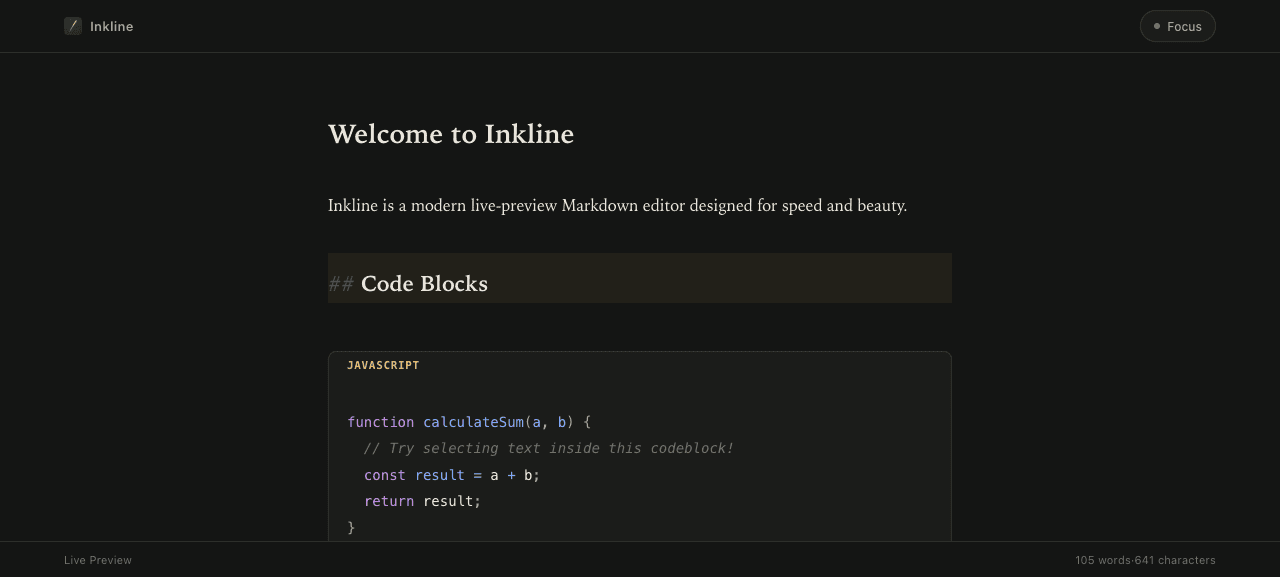The image size is (1280, 577).
Task: Click the Inkline pen logo icon
Action: point(73,26)
